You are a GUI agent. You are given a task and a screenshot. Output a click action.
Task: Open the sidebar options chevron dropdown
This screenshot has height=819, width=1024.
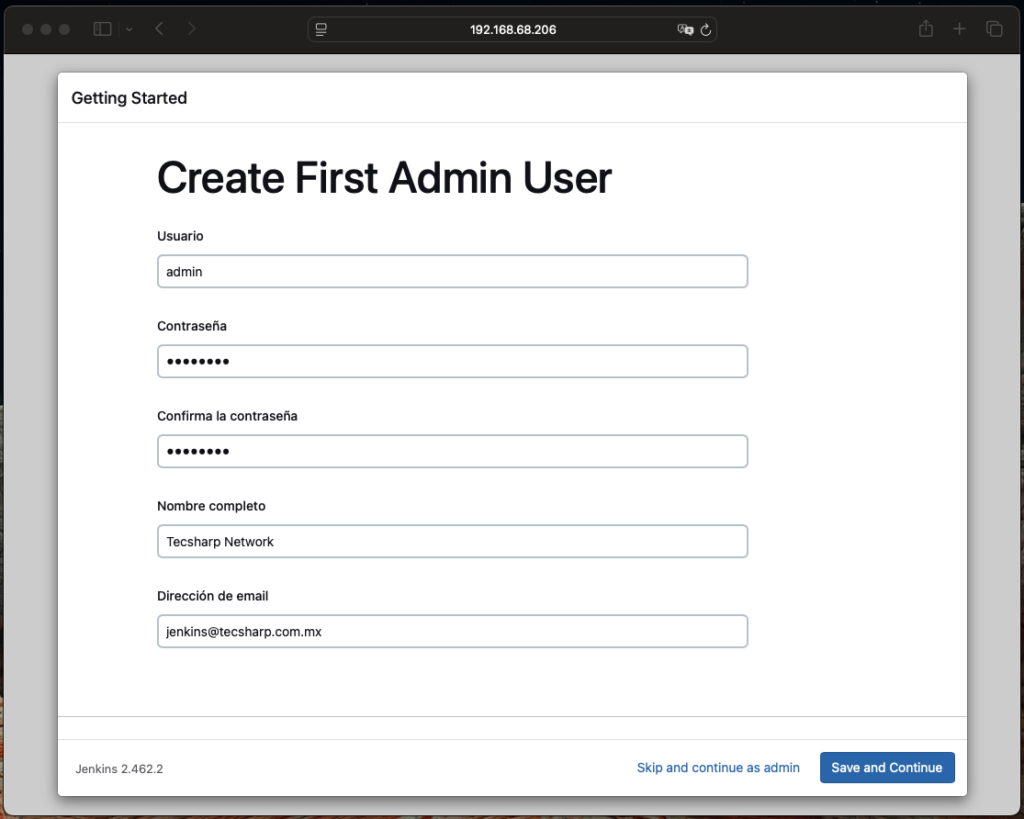129,29
